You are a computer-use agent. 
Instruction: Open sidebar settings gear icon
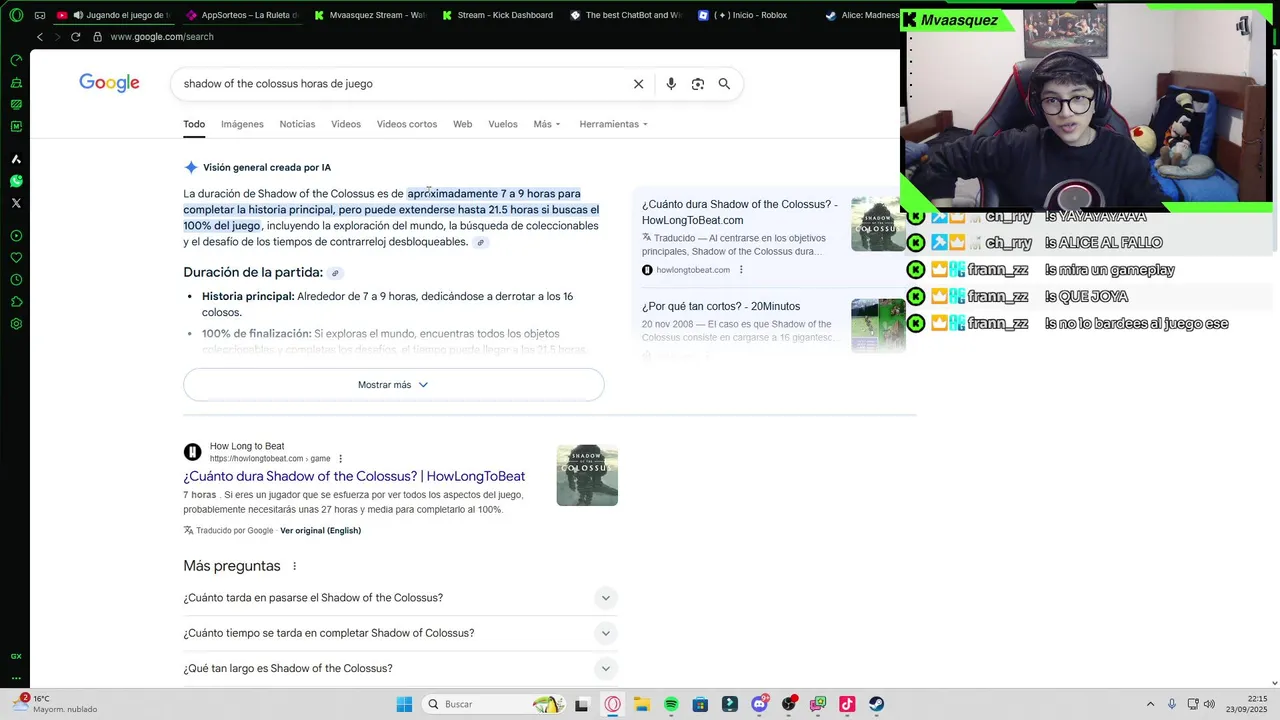16,324
